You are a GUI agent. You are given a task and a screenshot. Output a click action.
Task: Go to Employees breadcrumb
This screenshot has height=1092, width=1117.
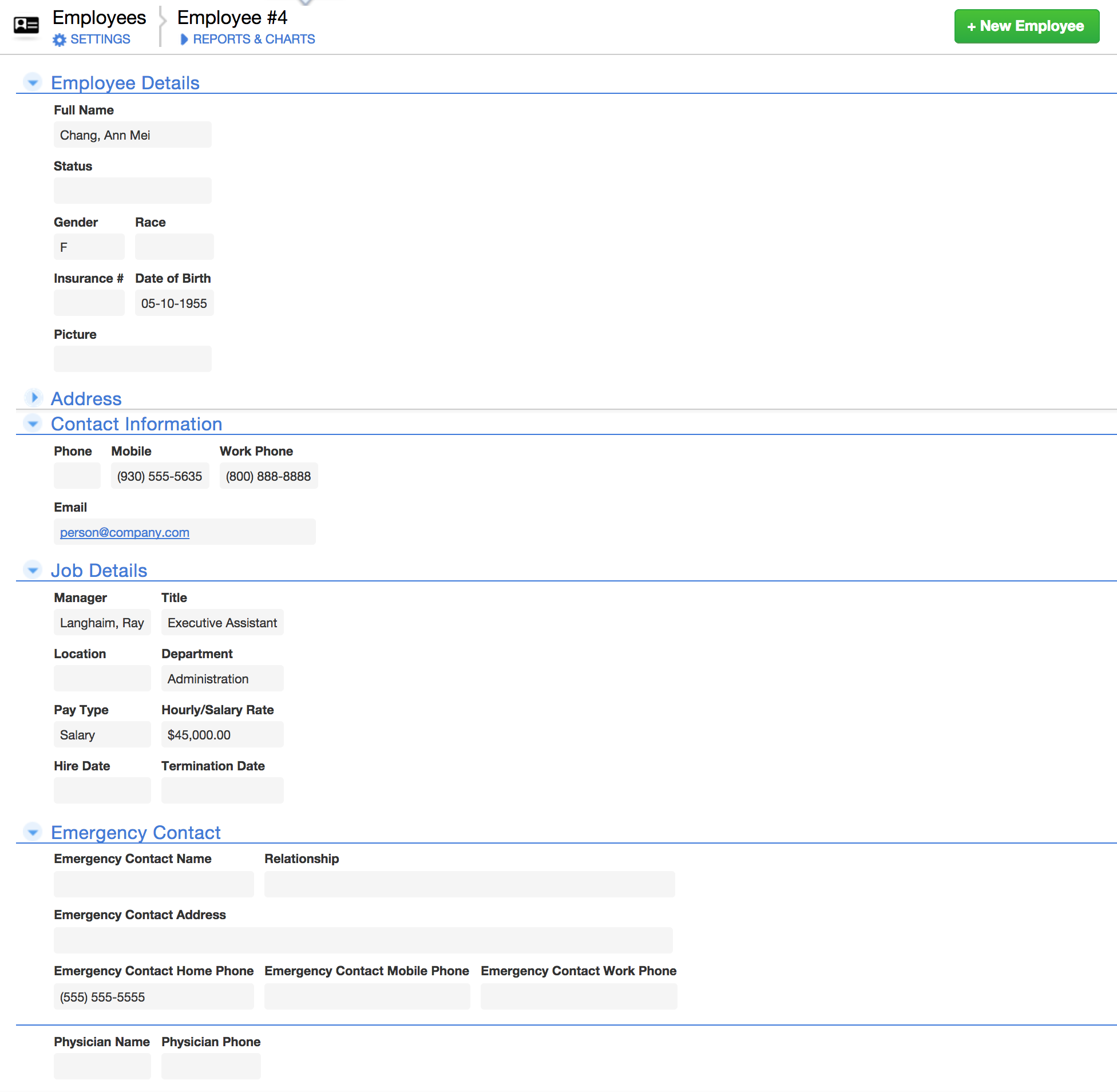pos(99,18)
